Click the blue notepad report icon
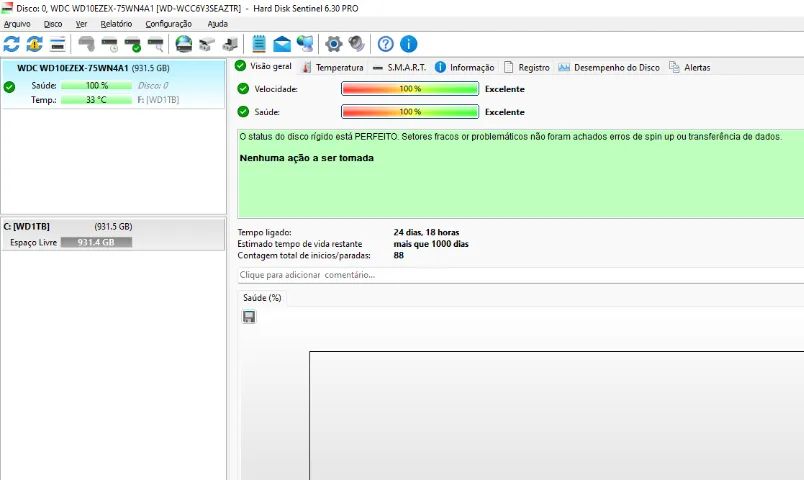This screenshot has height=480, width=804. (259, 44)
